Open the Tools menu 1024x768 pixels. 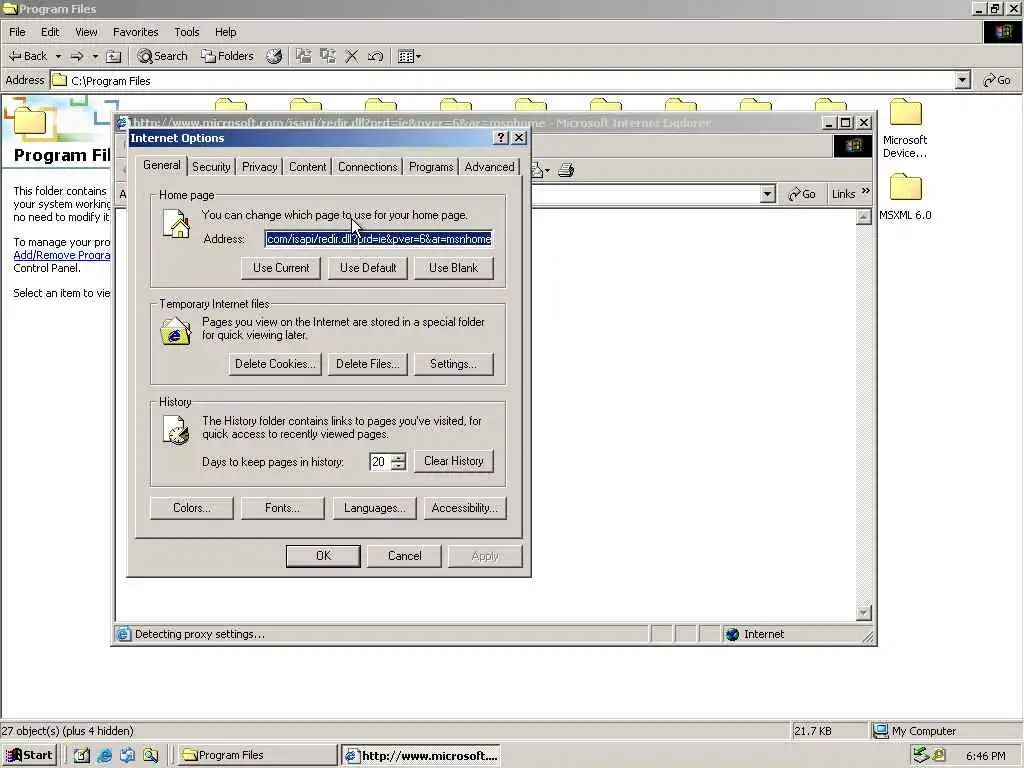187,32
